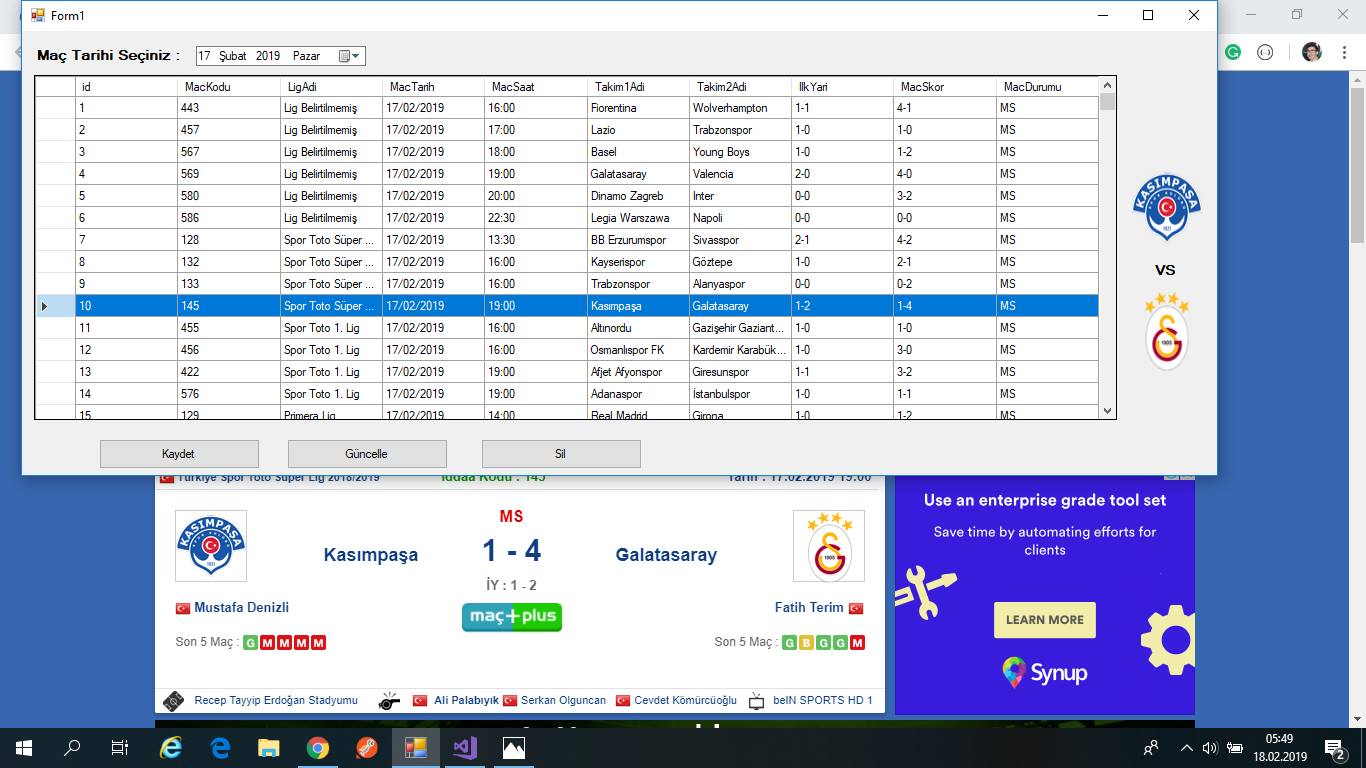
Task: Launch Microsoft Edge from taskbar
Action: [x=220, y=747]
